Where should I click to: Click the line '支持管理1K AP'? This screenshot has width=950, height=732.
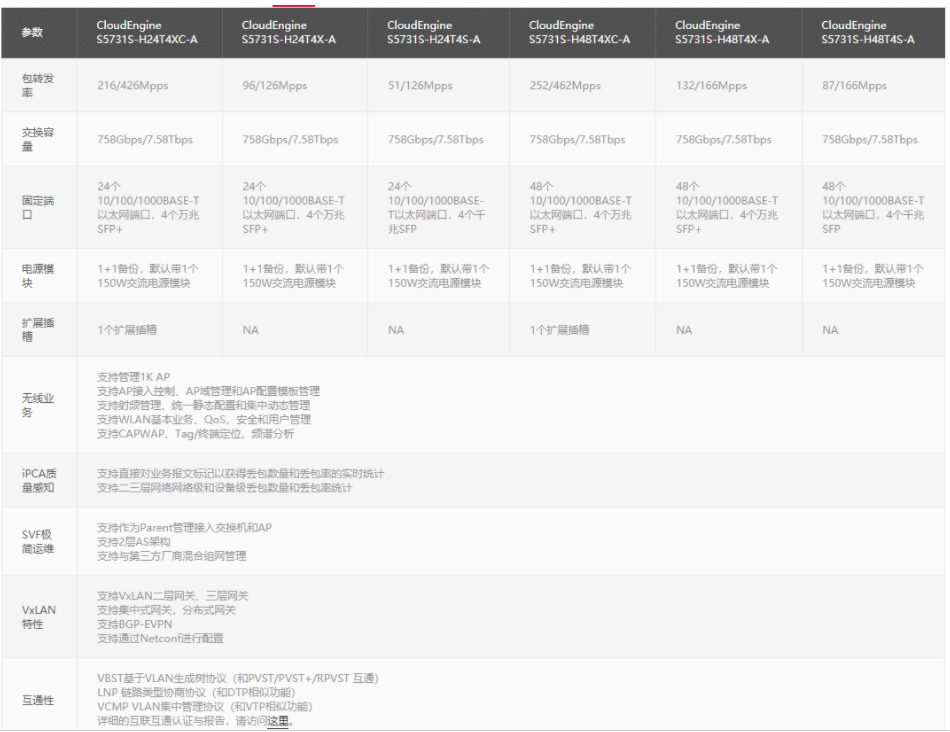(x=133, y=376)
